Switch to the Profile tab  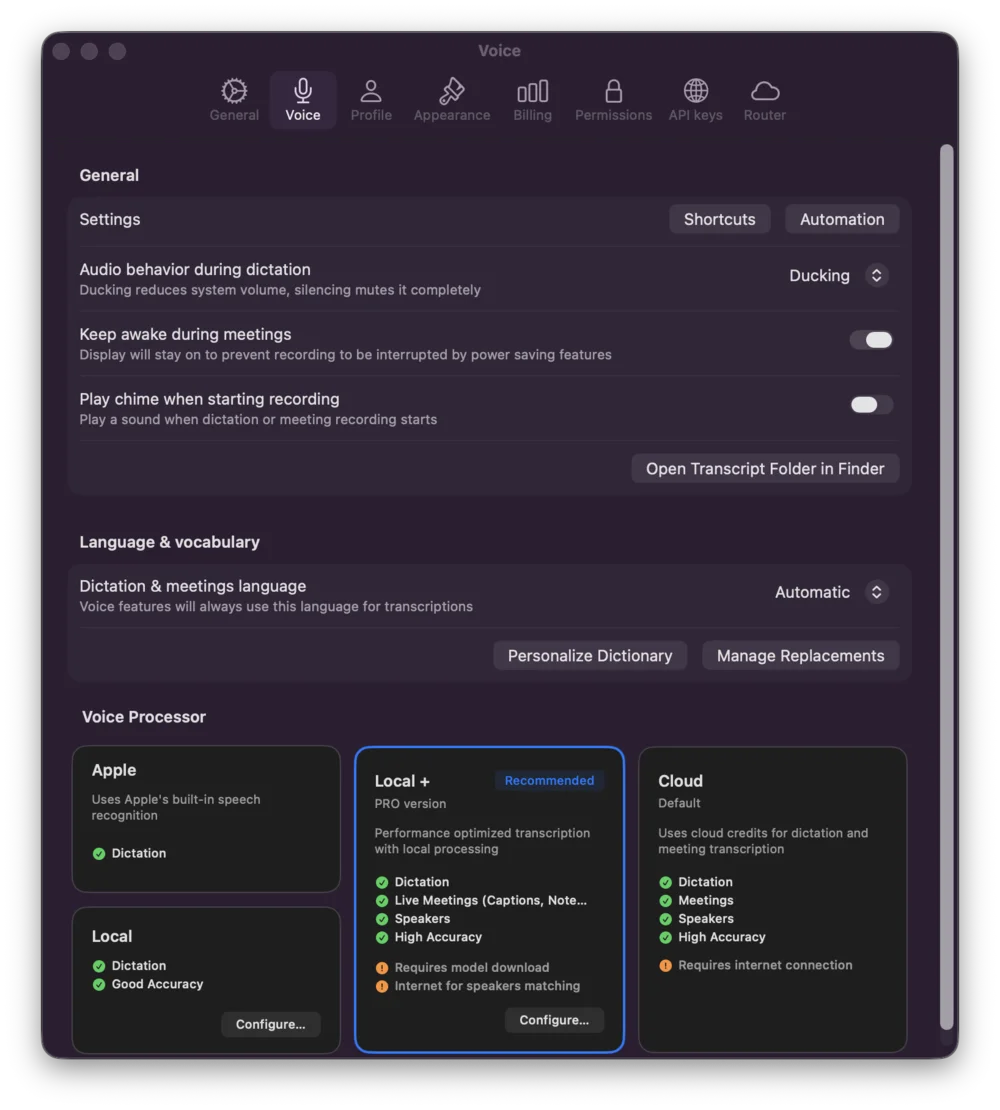[371, 98]
